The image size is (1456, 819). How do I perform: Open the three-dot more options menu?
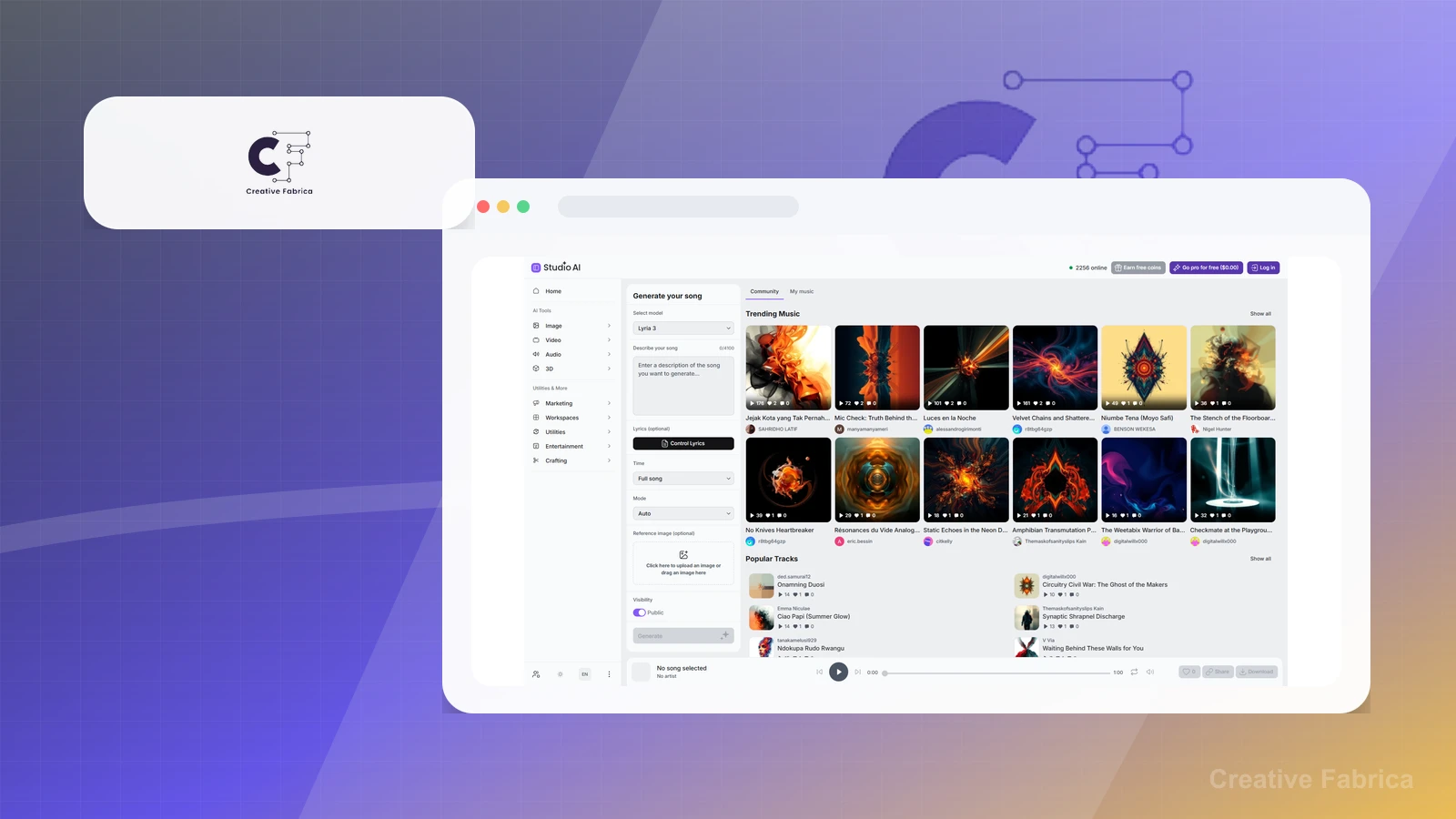pos(609,674)
